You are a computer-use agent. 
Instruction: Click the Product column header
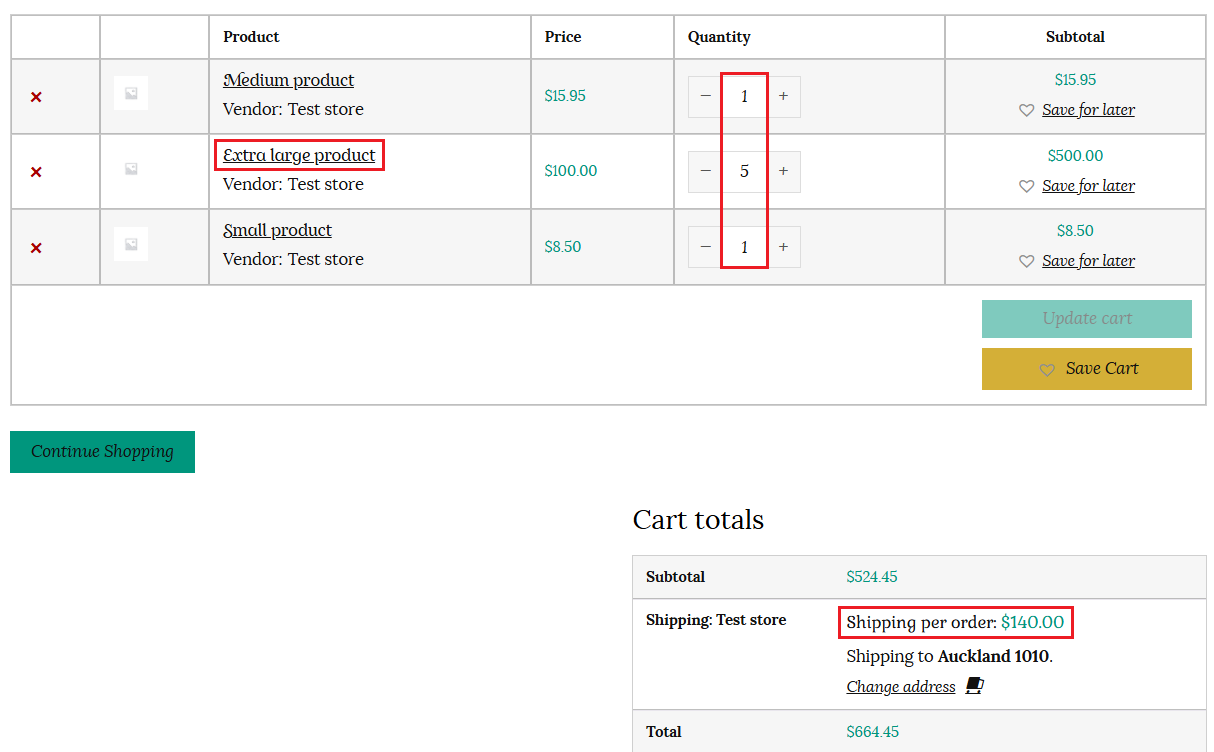tap(251, 37)
